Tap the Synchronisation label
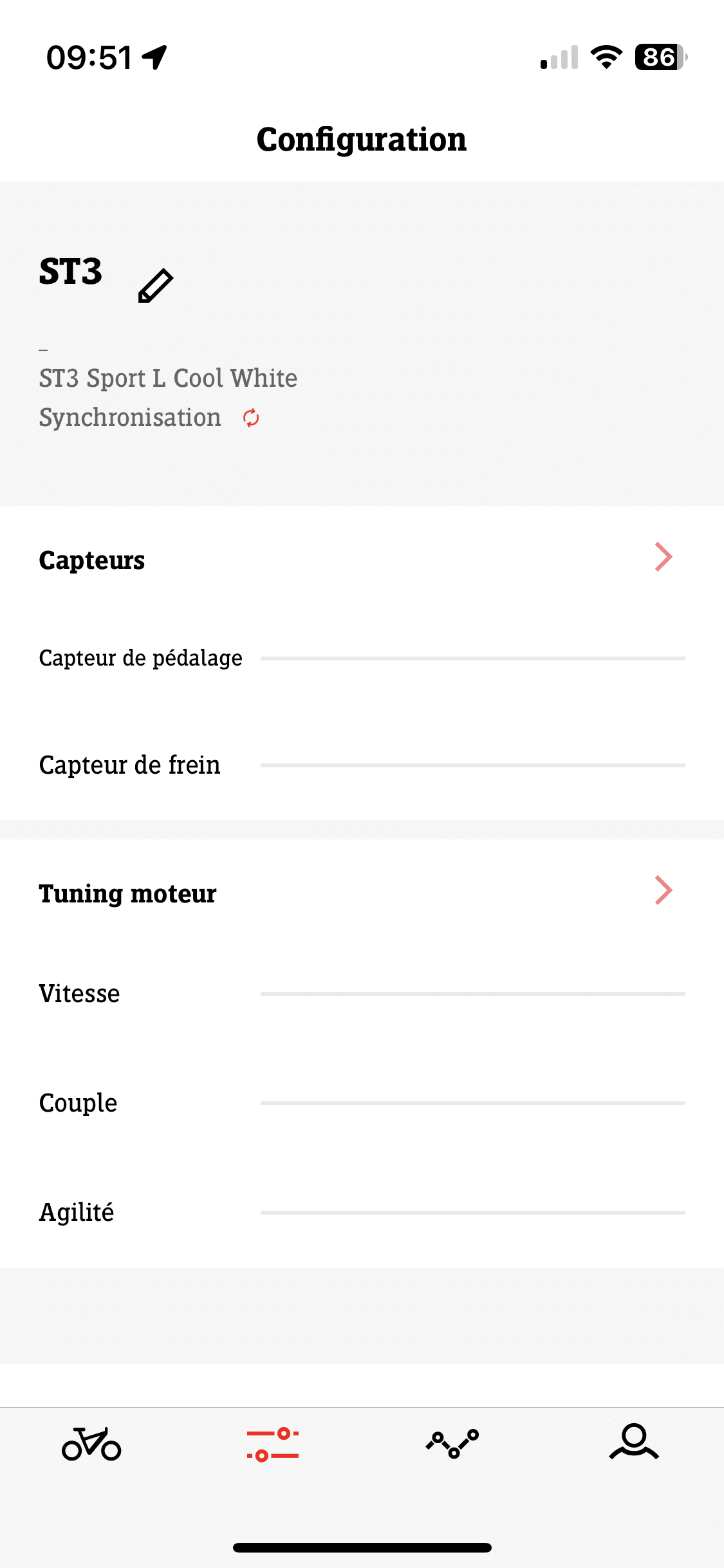This screenshot has height=1568, width=724. [x=130, y=418]
